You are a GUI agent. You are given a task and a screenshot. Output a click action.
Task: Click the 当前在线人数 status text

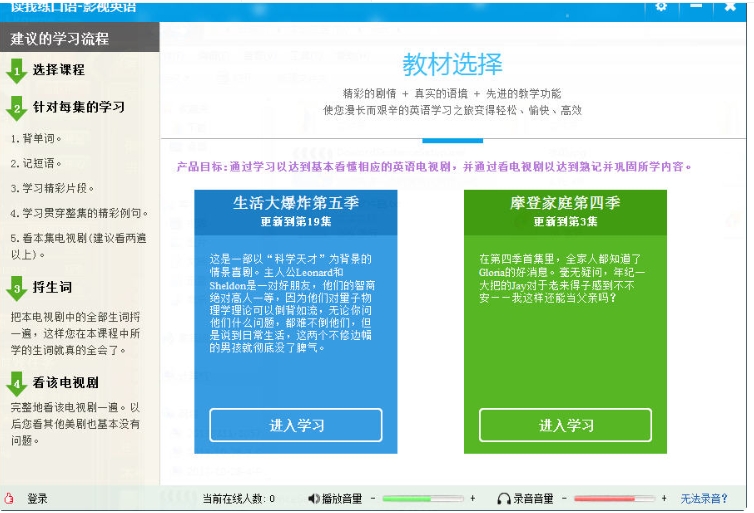pos(239,499)
